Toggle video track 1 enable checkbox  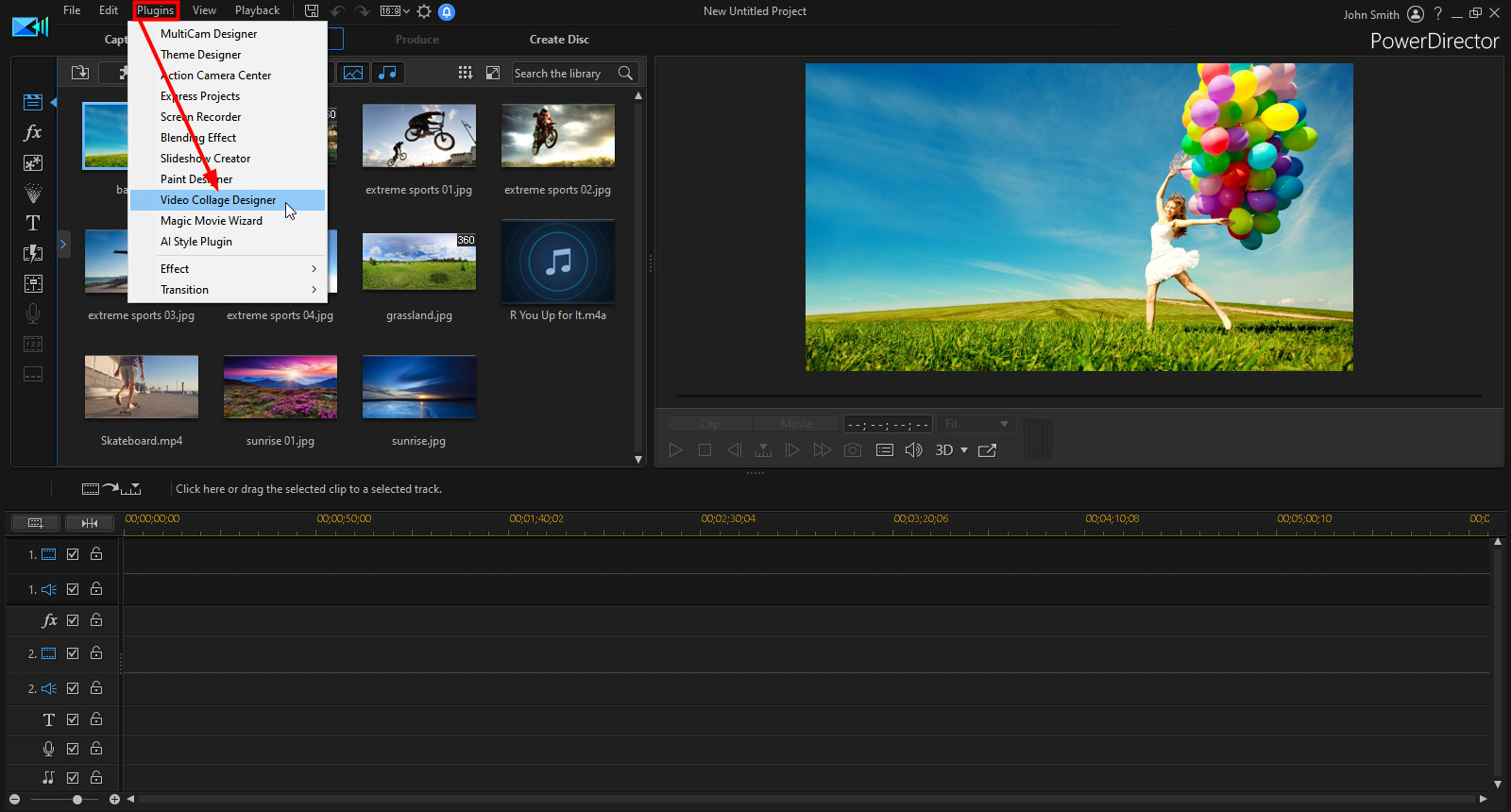(x=73, y=554)
